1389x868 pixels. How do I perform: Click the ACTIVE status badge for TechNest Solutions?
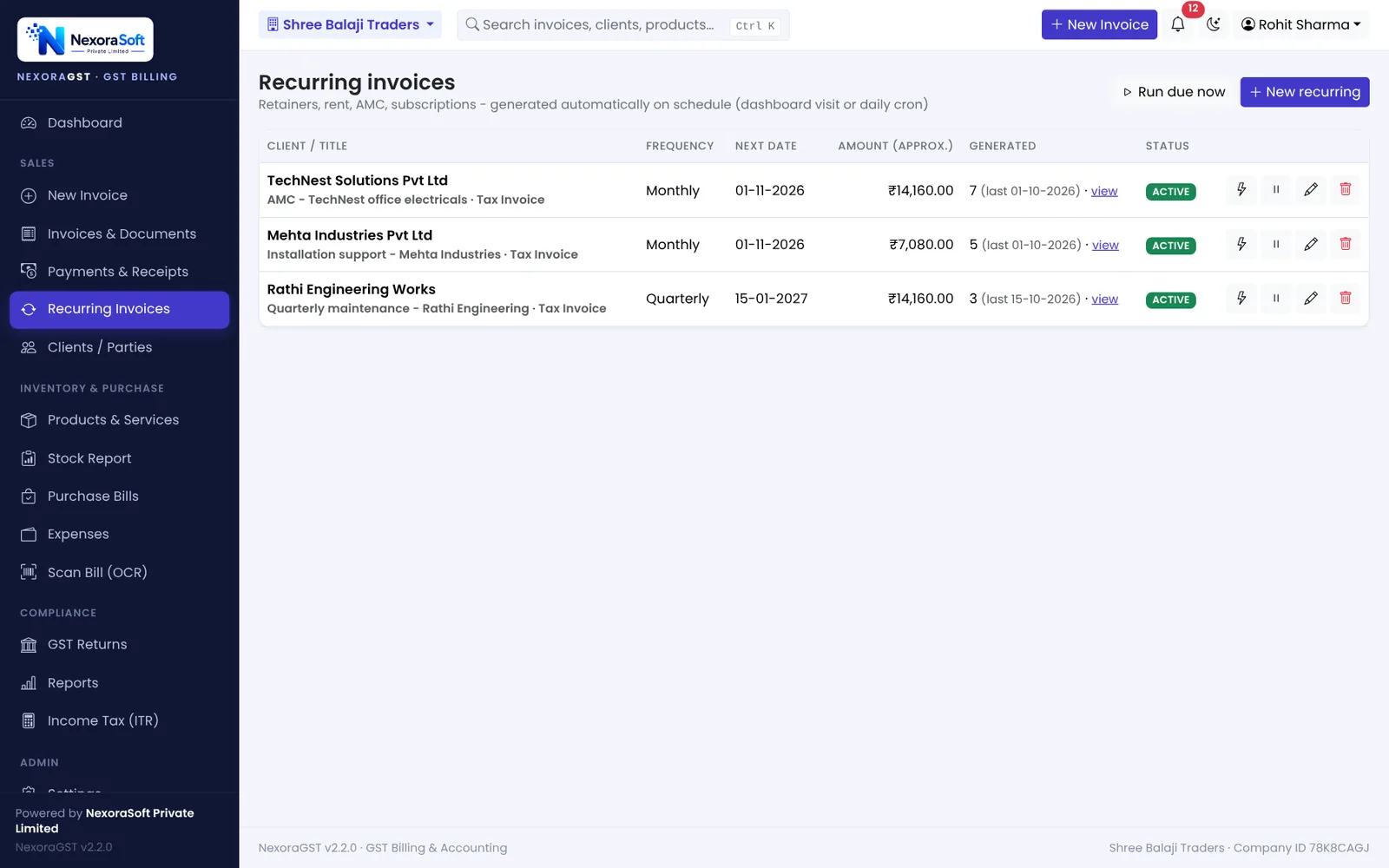[1171, 192]
